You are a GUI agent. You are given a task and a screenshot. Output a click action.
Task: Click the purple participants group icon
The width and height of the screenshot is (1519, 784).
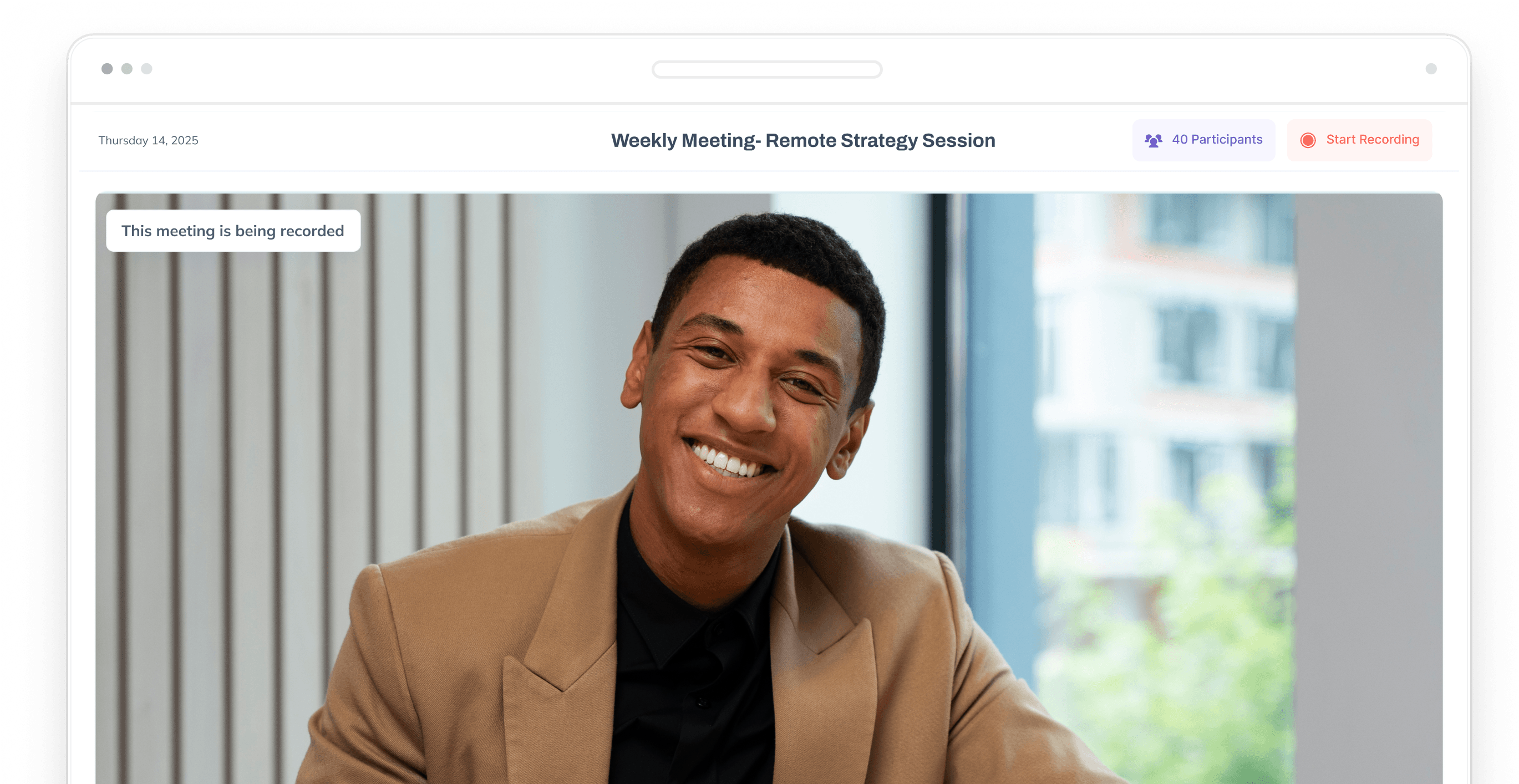[1153, 140]
